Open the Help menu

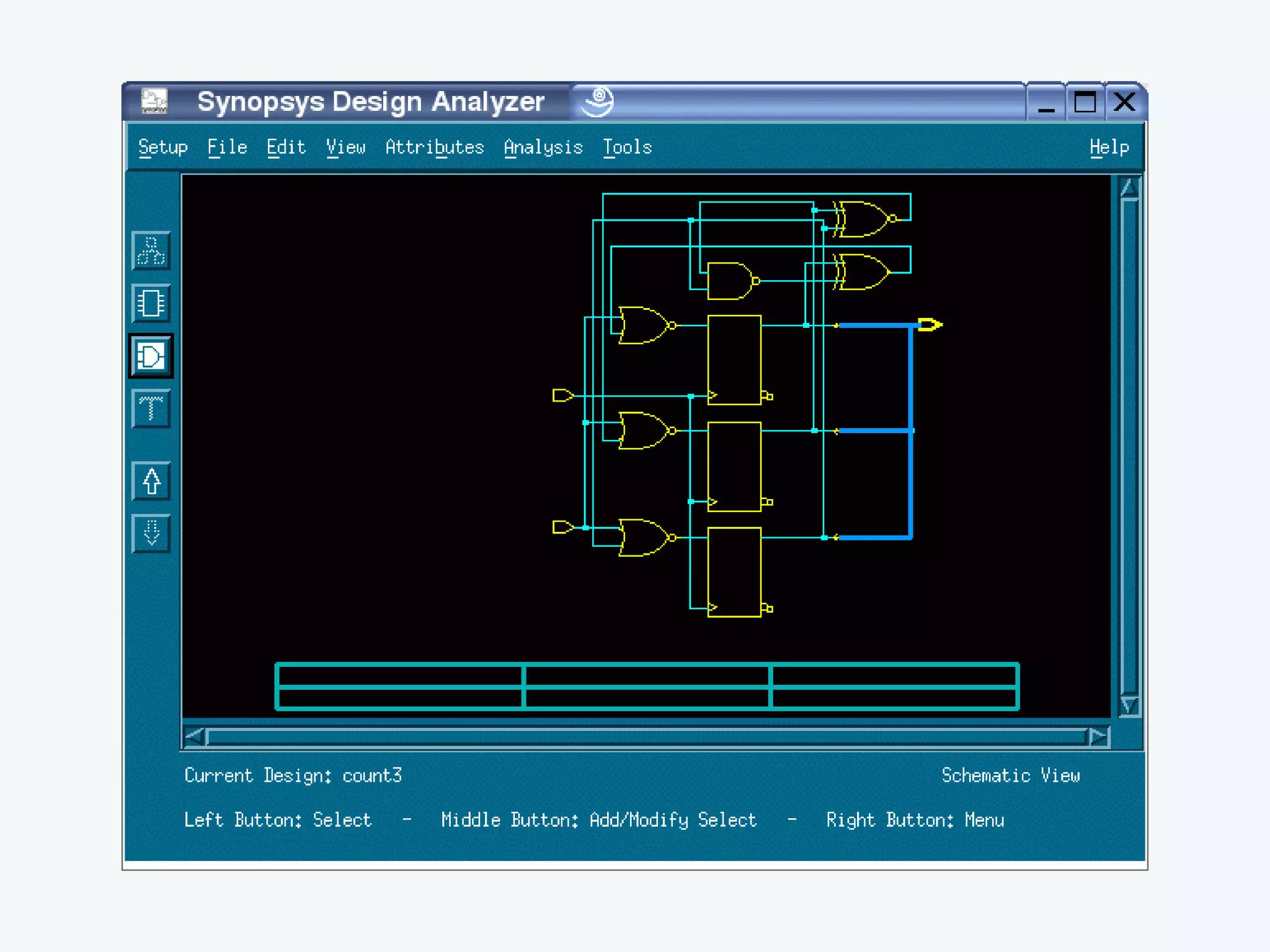(1109, 148)
